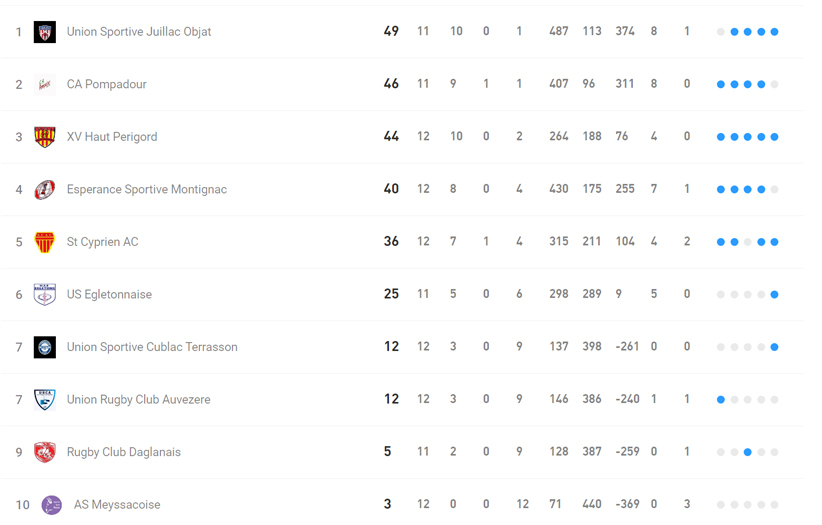
Task: Click the Esperance Sportive Montignac logo
Action: (44, 189)
